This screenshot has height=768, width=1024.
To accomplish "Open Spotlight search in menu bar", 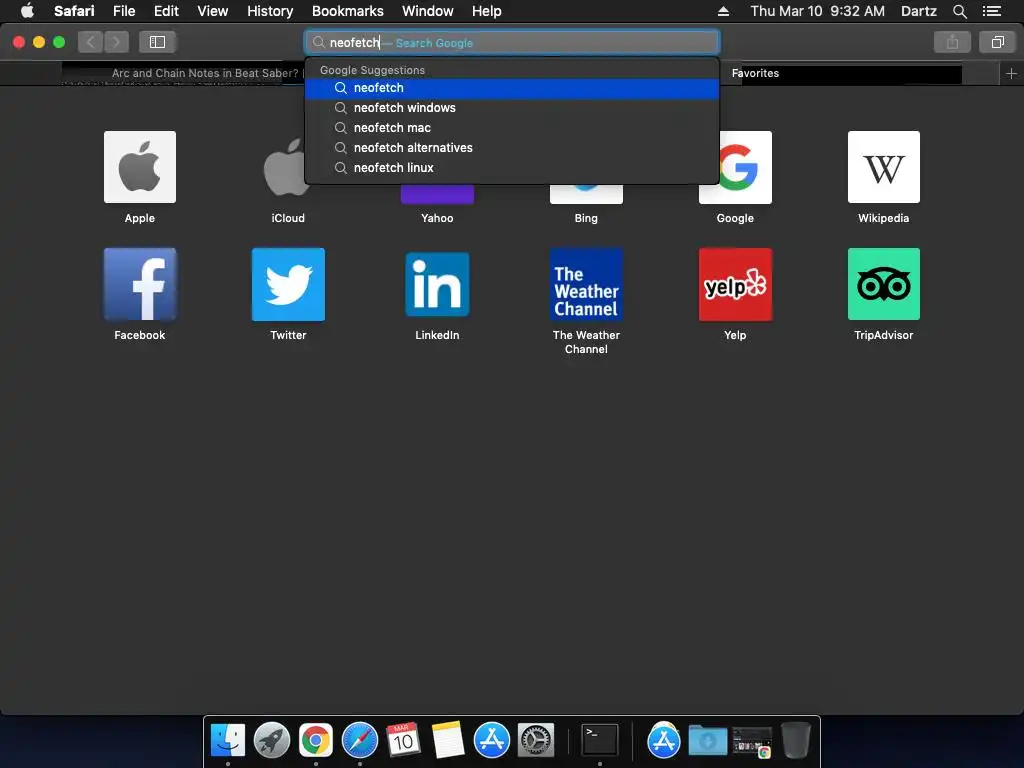I will point(959,11).
